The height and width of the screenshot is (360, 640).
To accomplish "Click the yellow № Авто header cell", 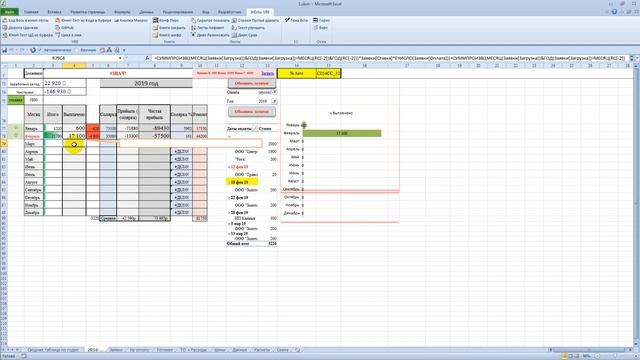I will (x=296, y=73).
